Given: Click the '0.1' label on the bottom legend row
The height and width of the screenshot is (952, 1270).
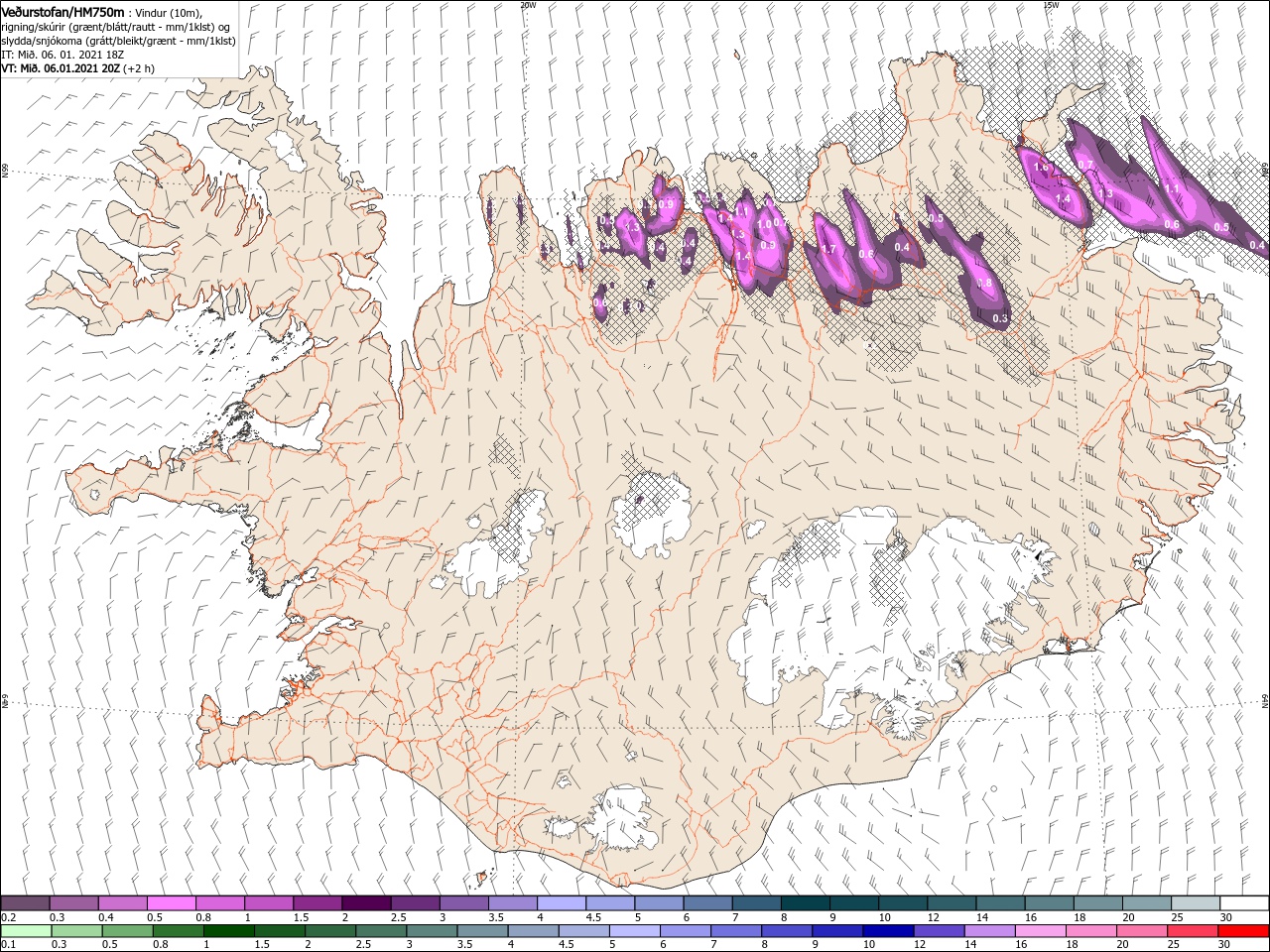Looking at the screenshot, I should tap(8, 945).
